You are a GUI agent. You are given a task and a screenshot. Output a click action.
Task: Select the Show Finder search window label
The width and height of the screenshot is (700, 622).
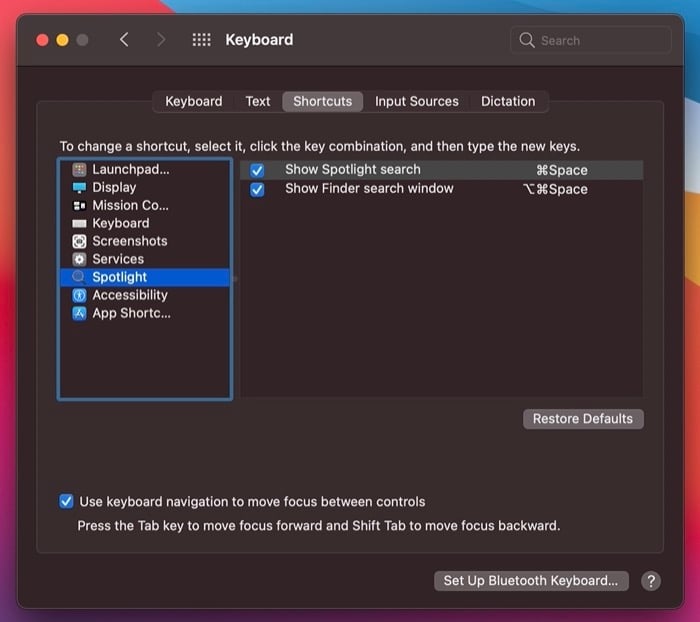[x=369, y=188]
